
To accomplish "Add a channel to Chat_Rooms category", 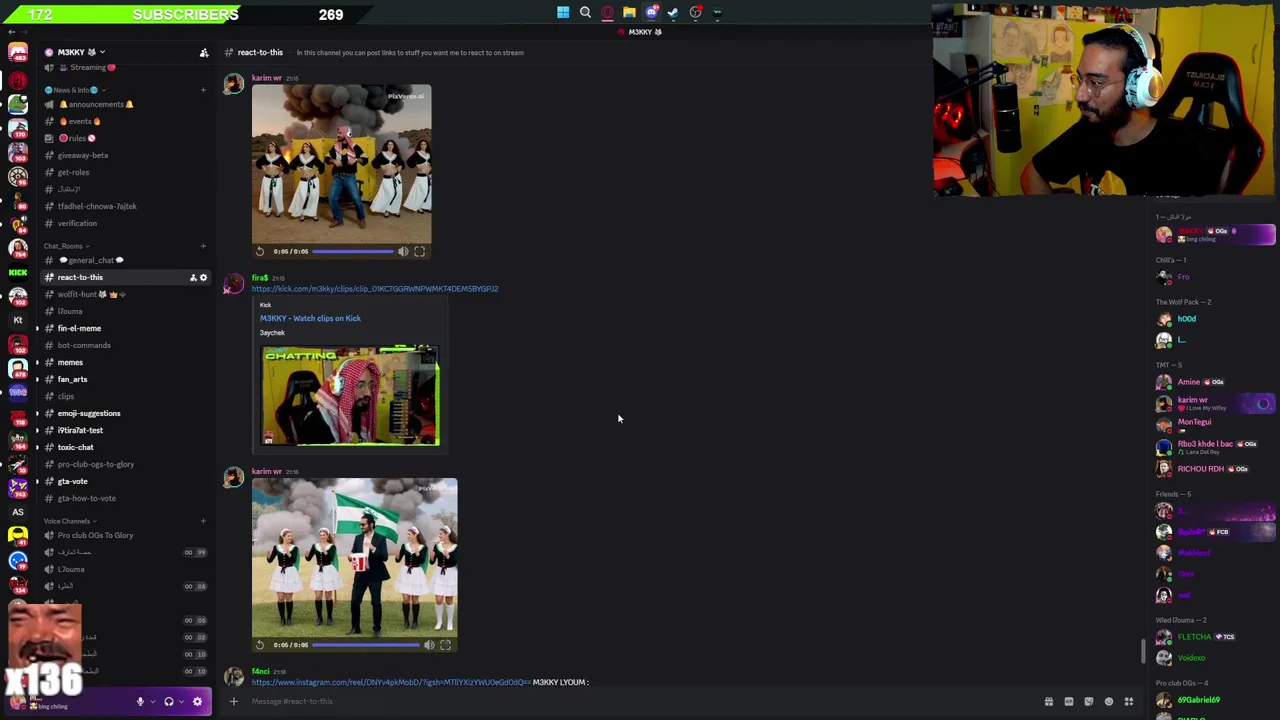I will point(203,246).
